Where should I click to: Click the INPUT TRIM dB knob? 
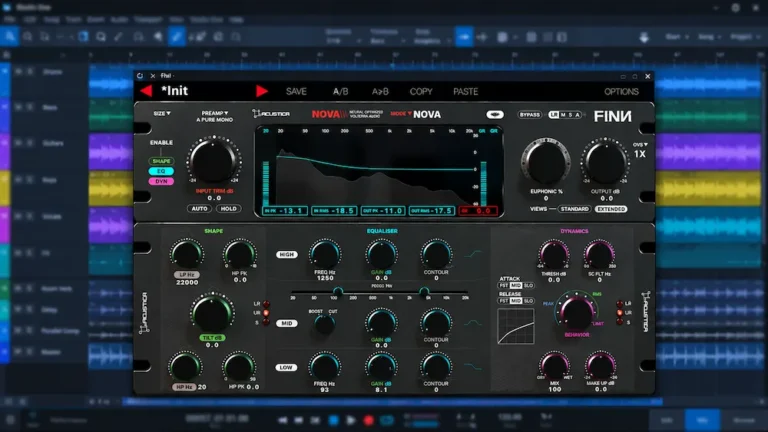coord(214,161)
